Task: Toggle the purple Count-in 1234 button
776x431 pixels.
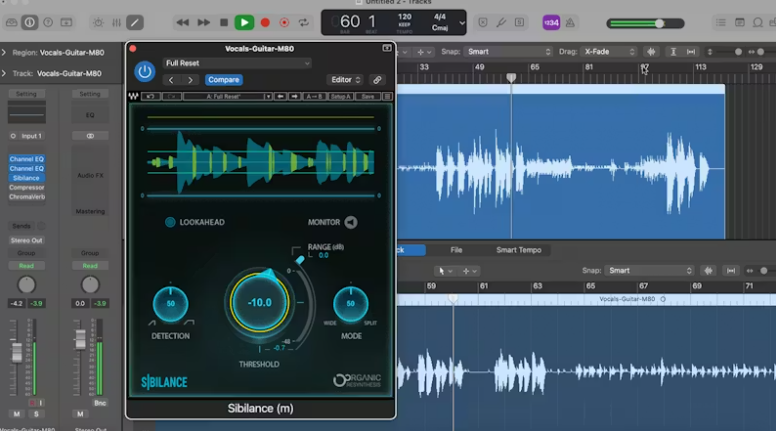Action: coord(551,23)
